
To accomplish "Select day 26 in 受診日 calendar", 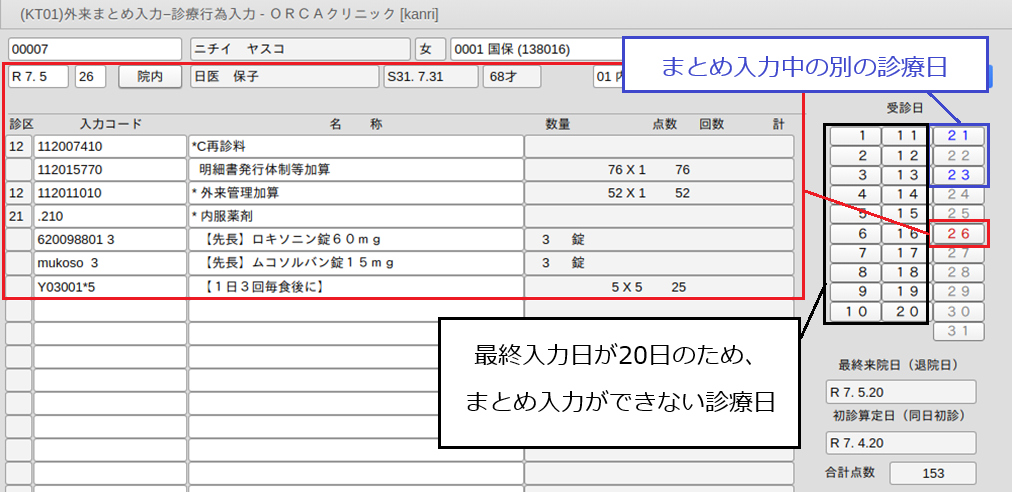I will pos(958,234).
